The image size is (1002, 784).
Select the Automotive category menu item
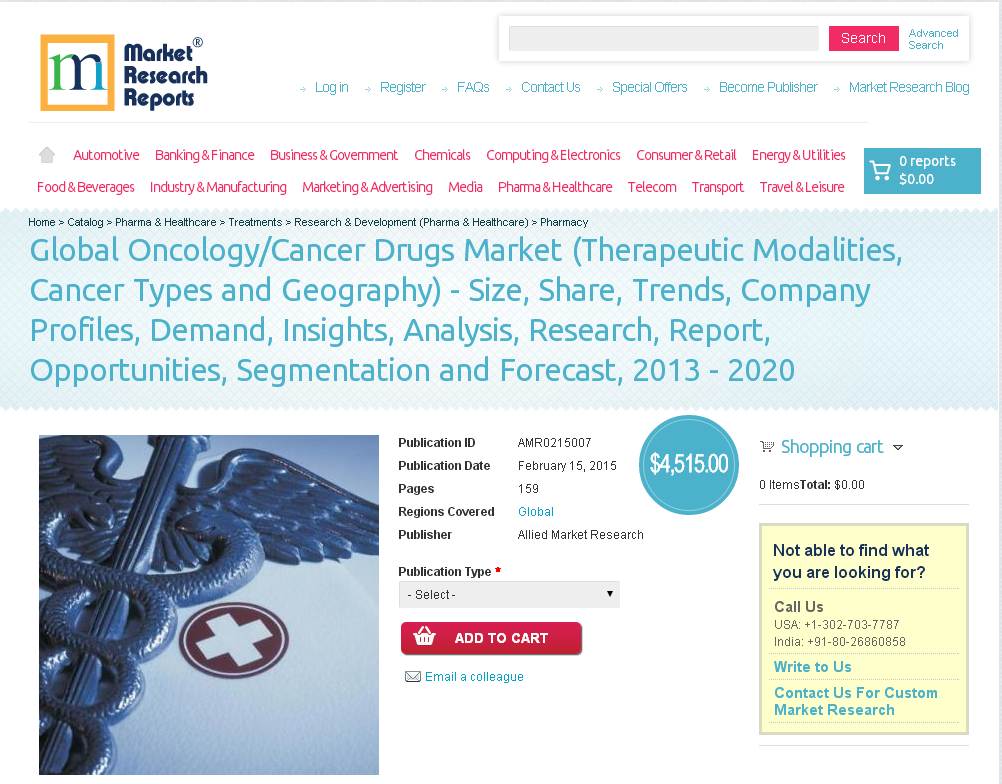pos(106,155)
